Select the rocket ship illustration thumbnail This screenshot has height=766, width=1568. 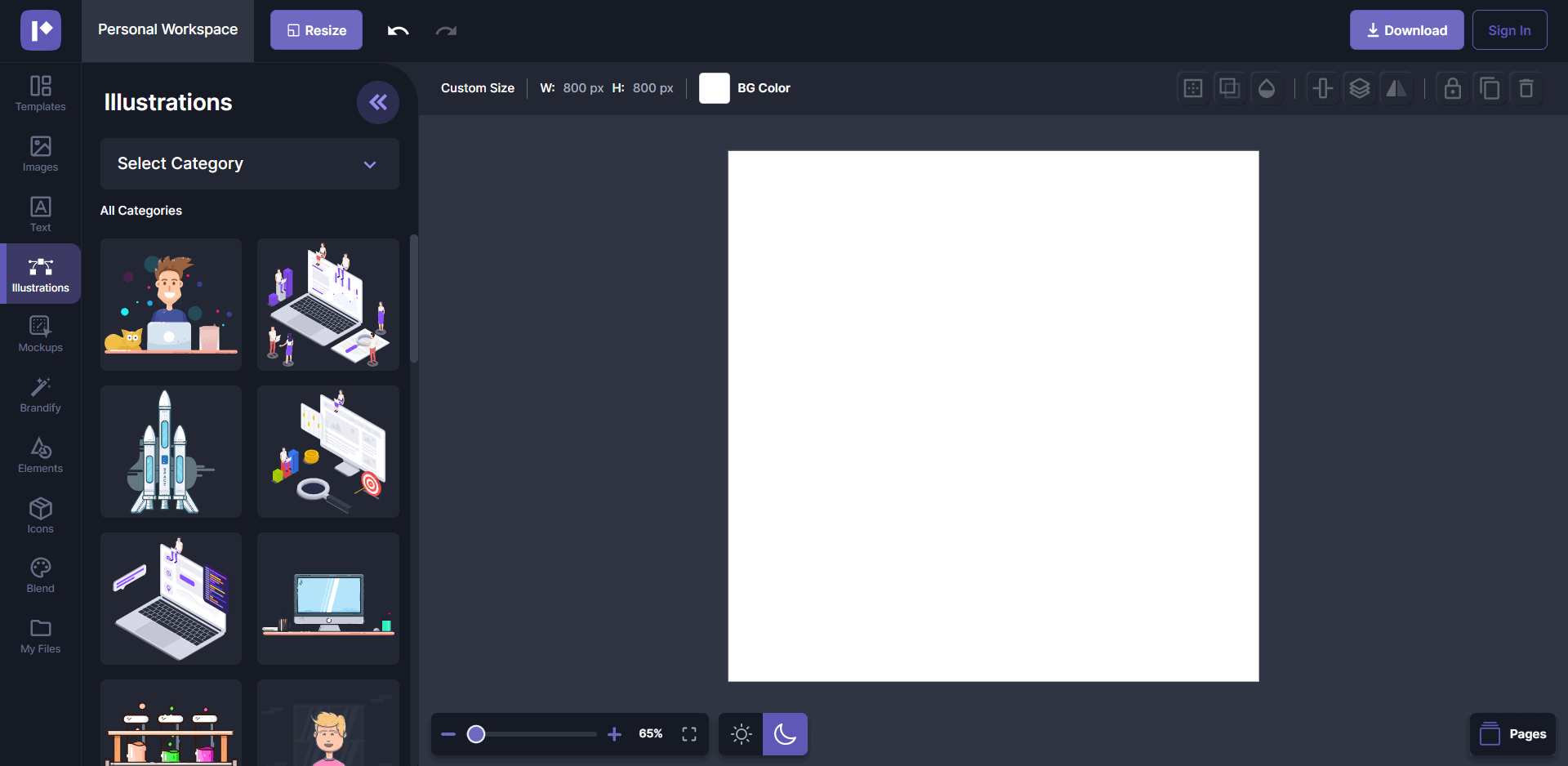170,451
